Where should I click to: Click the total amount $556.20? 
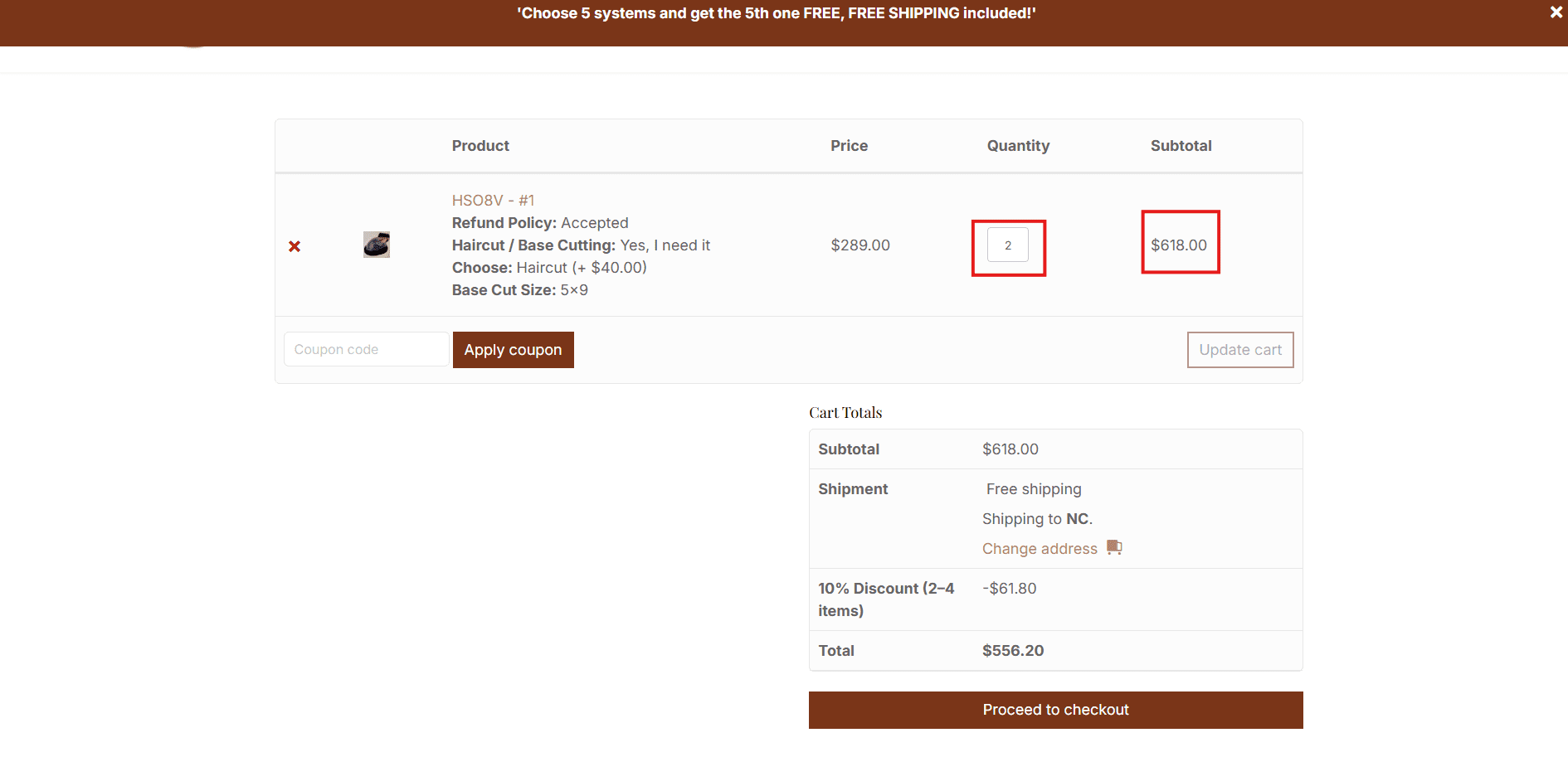1013,651
